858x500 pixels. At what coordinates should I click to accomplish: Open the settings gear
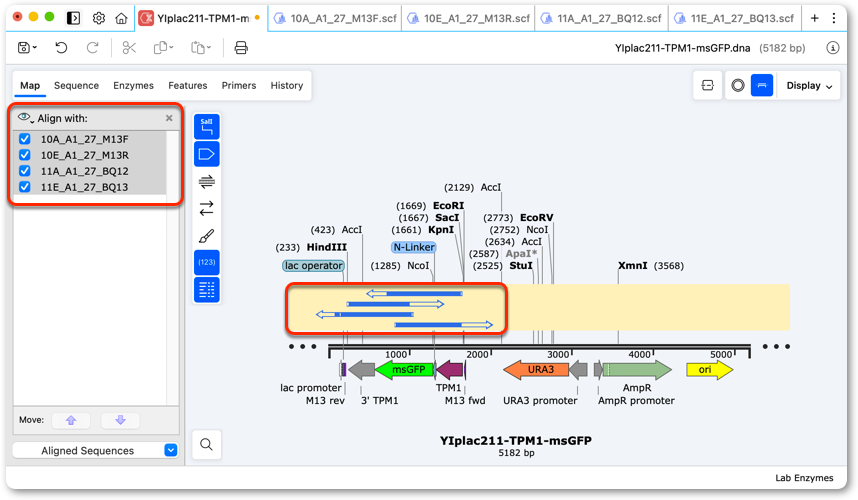click(x=98, y=18)
